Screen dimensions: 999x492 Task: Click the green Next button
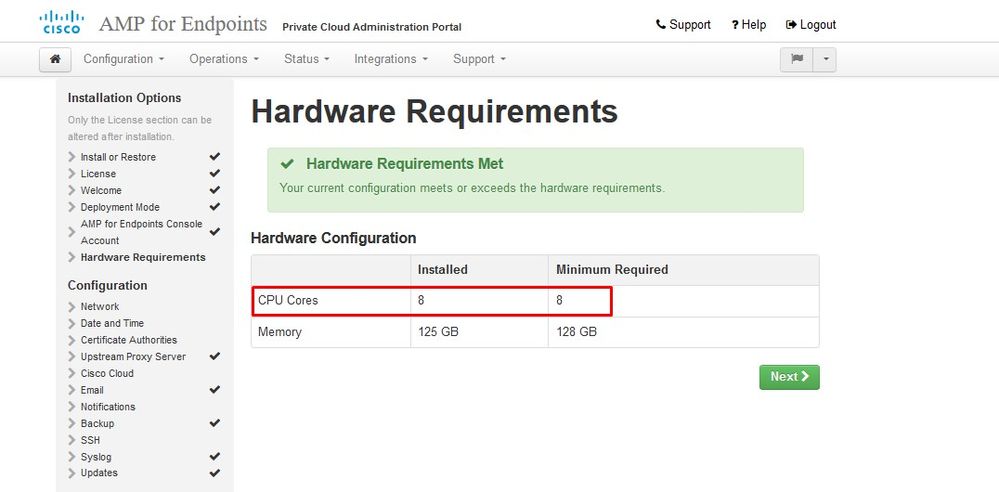click(x=789, y=377)
